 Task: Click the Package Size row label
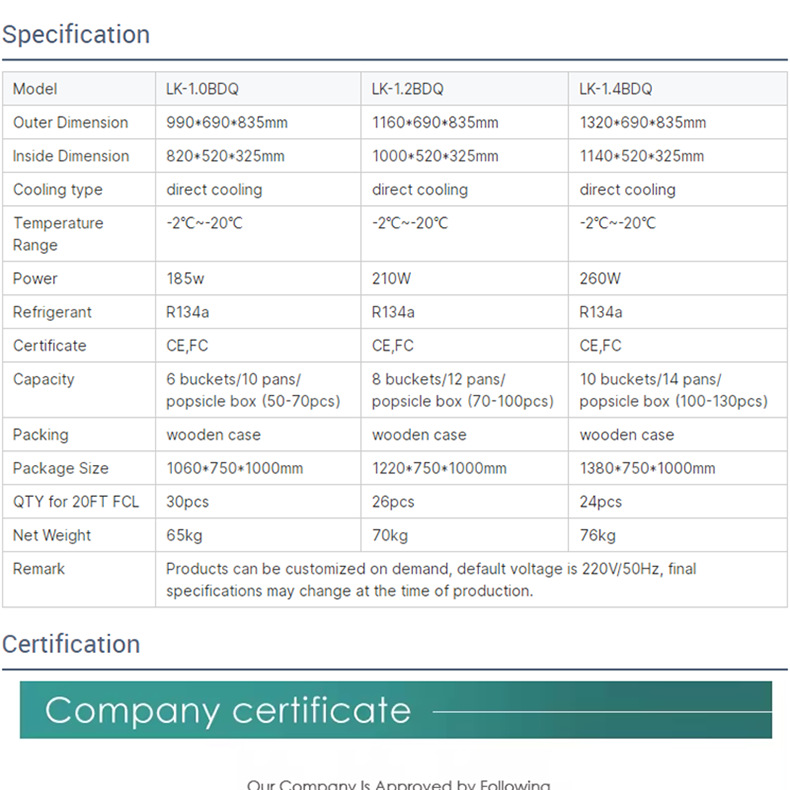(x=60, y=469)
